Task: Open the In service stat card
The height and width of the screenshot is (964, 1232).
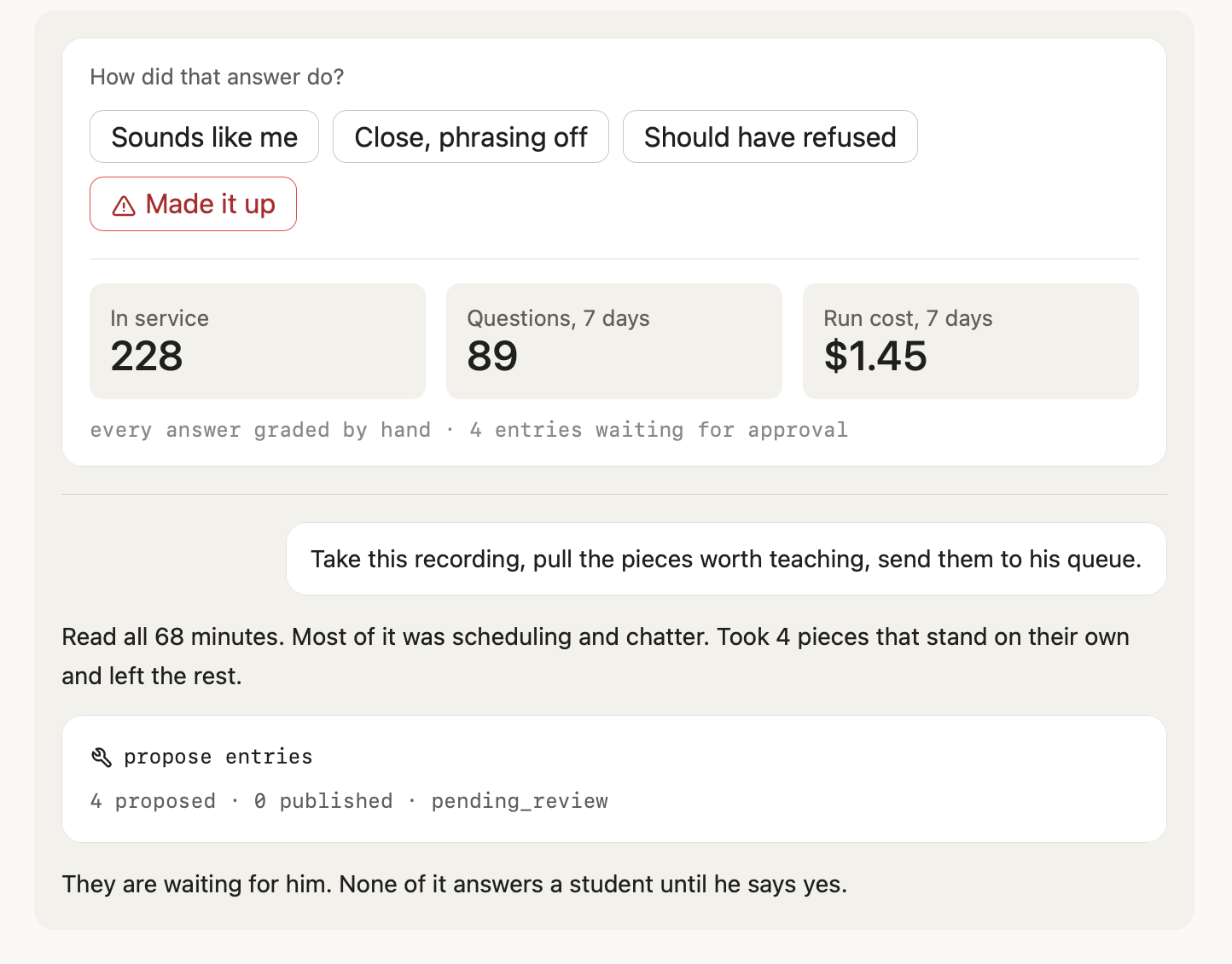Action: point(258,341)
